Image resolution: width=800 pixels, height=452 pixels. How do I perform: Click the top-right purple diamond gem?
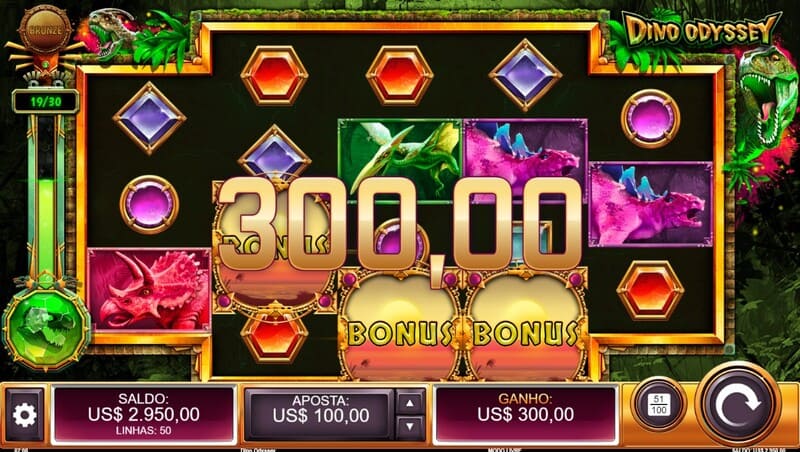(525, 75)
